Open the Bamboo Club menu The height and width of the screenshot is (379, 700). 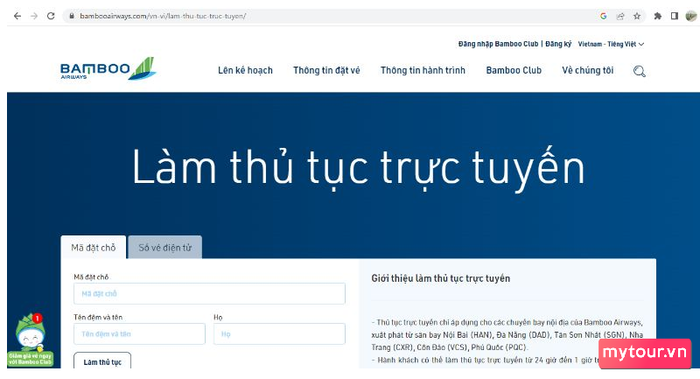pos(513,71)
